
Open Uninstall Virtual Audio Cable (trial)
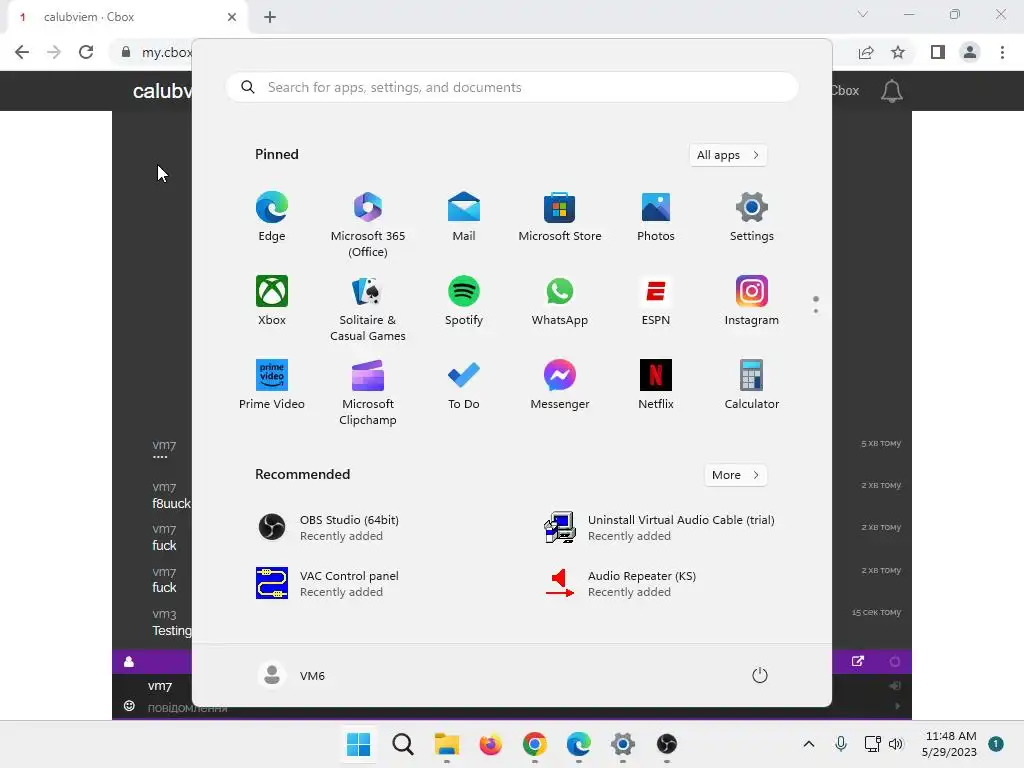click(x=660, y=528)
